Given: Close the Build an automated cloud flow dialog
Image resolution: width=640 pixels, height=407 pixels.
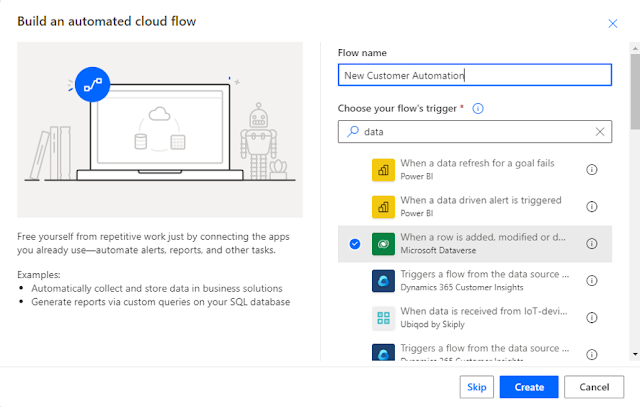Looking at the screenshot, I should pos(613,22).
